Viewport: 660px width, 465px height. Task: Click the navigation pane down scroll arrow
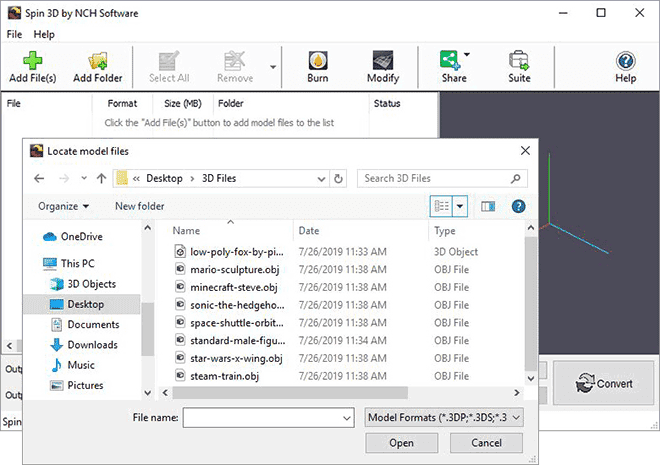tap(148, 393)
